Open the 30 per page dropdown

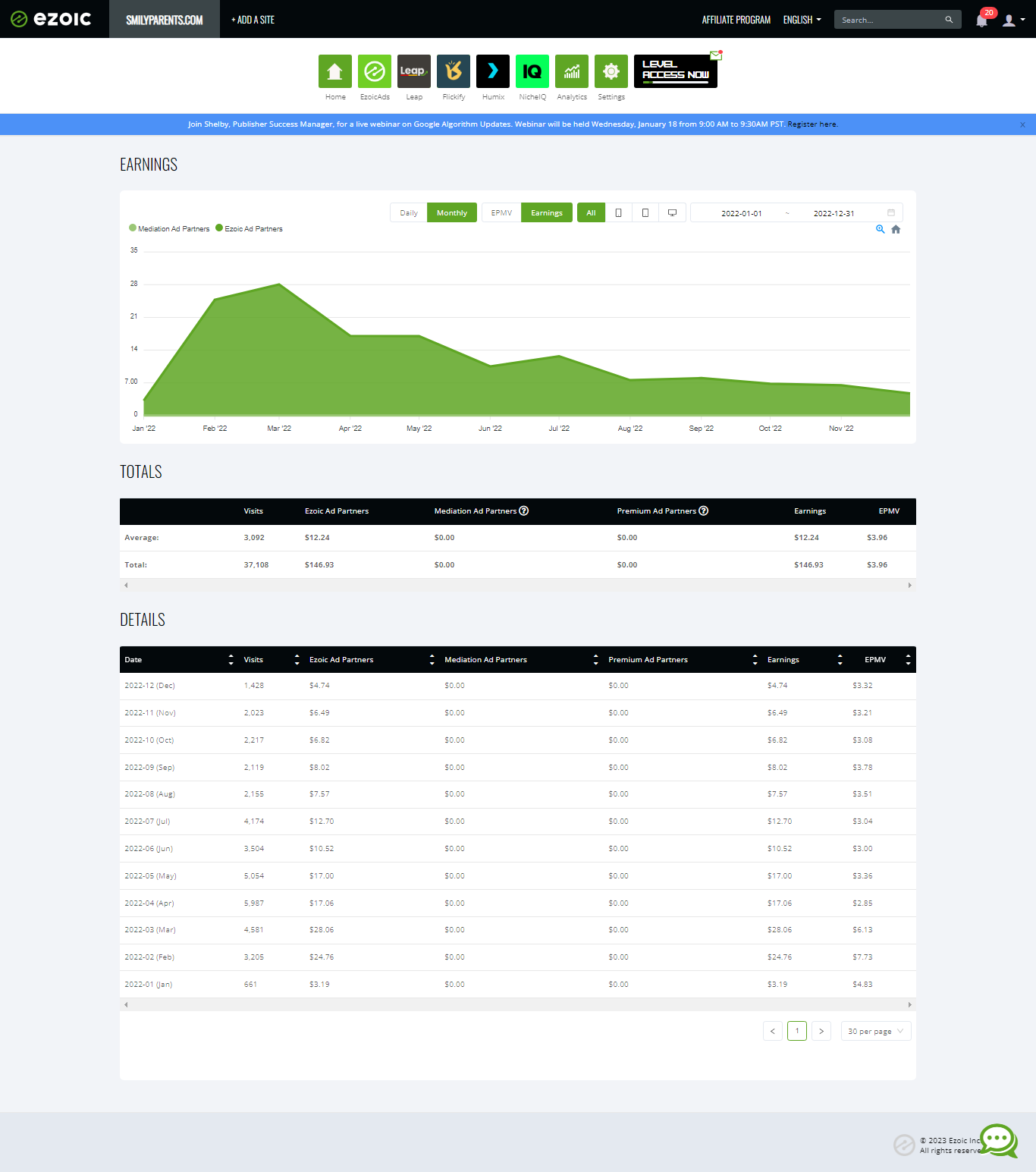pyautogui.click(x=876, y=1031)
